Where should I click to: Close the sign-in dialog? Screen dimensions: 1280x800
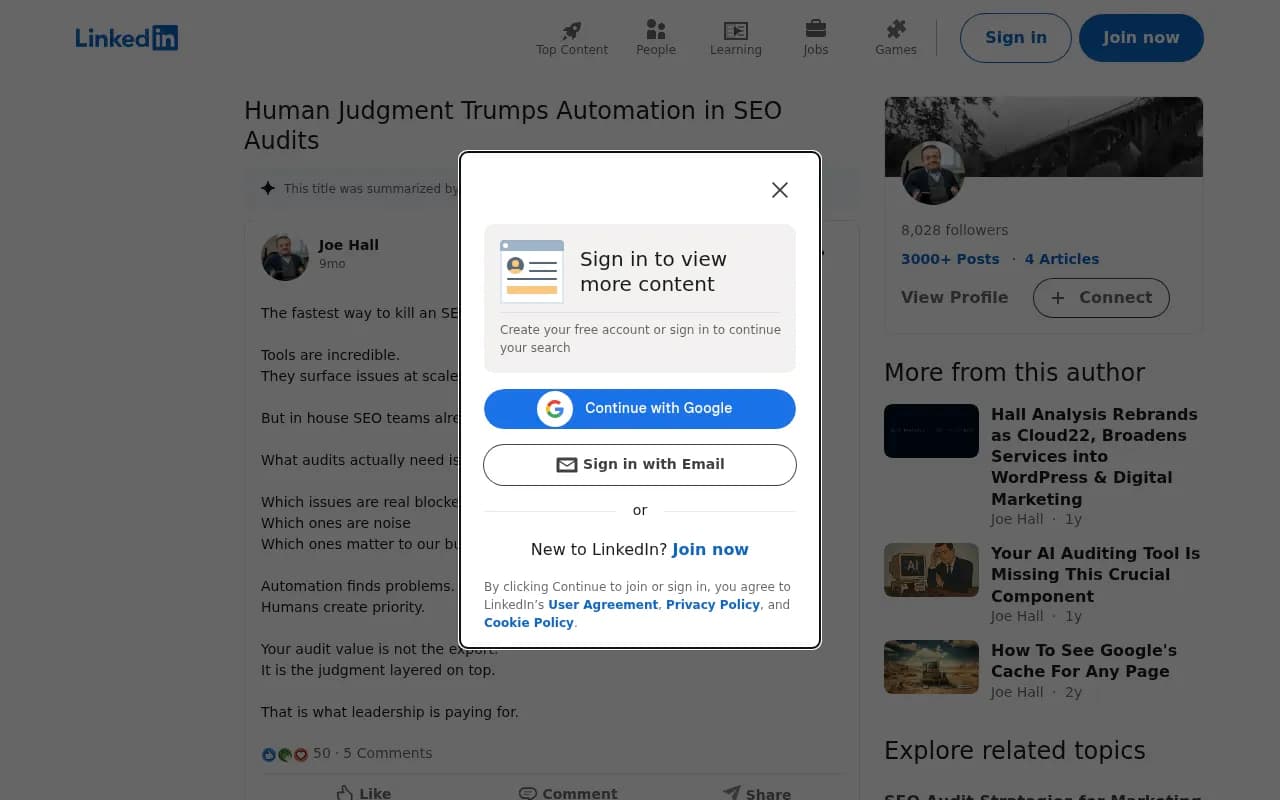click(780, 190)
